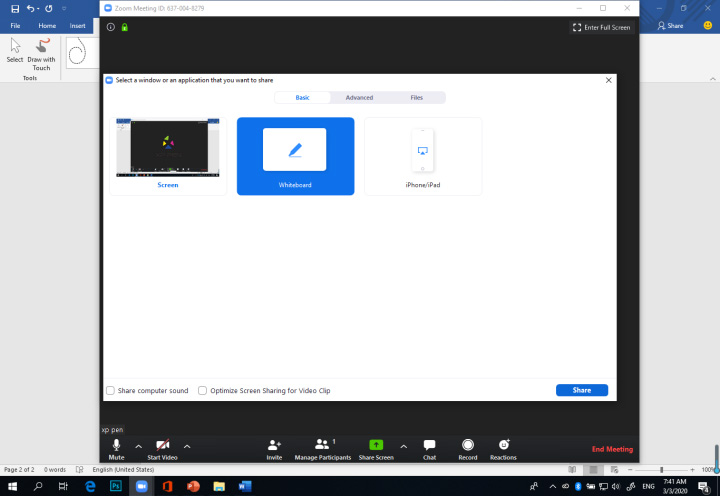Screen dimensions: 720x496
Task: Expand audio options arrow next to Mute
Action: coord(139,446)
